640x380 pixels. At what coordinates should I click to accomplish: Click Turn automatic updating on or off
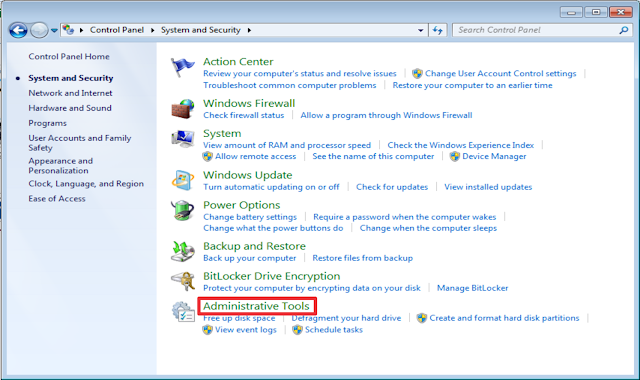[271, 187]
